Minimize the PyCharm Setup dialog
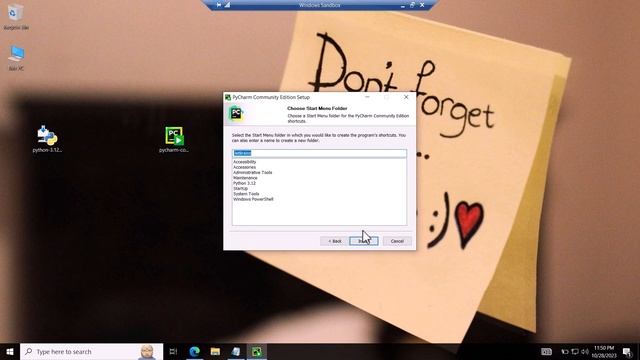Screen dimensions: 640x360 (367, 97)
